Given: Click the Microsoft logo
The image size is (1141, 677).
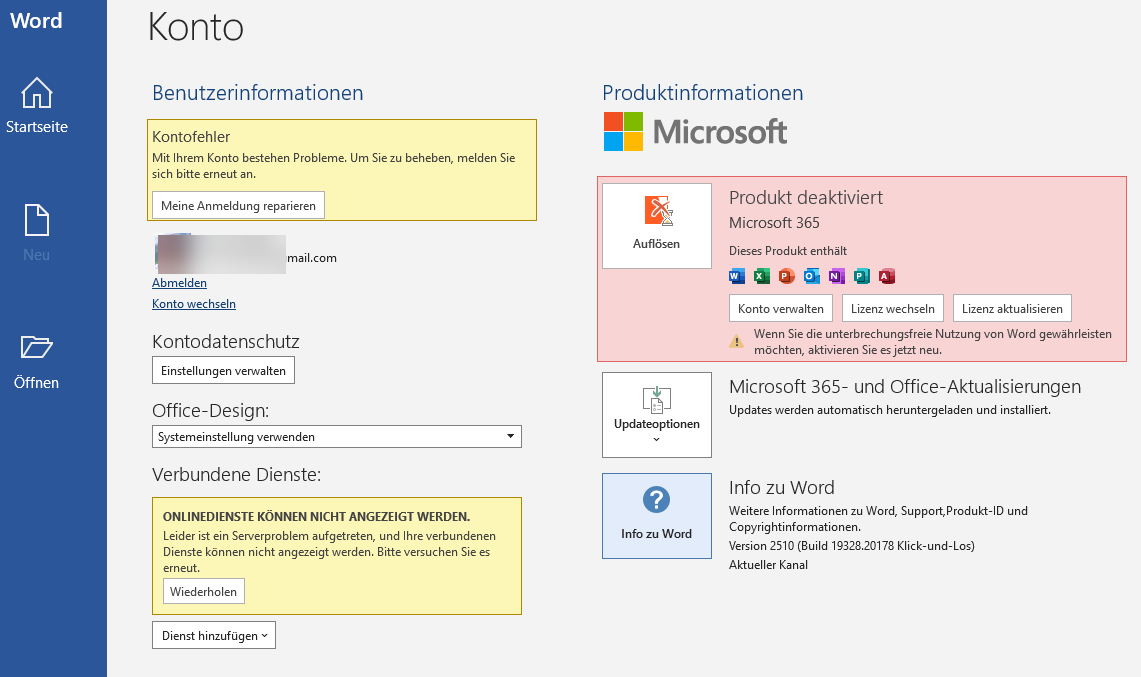Looking at the screenshot, I should (x=695, y=132).
